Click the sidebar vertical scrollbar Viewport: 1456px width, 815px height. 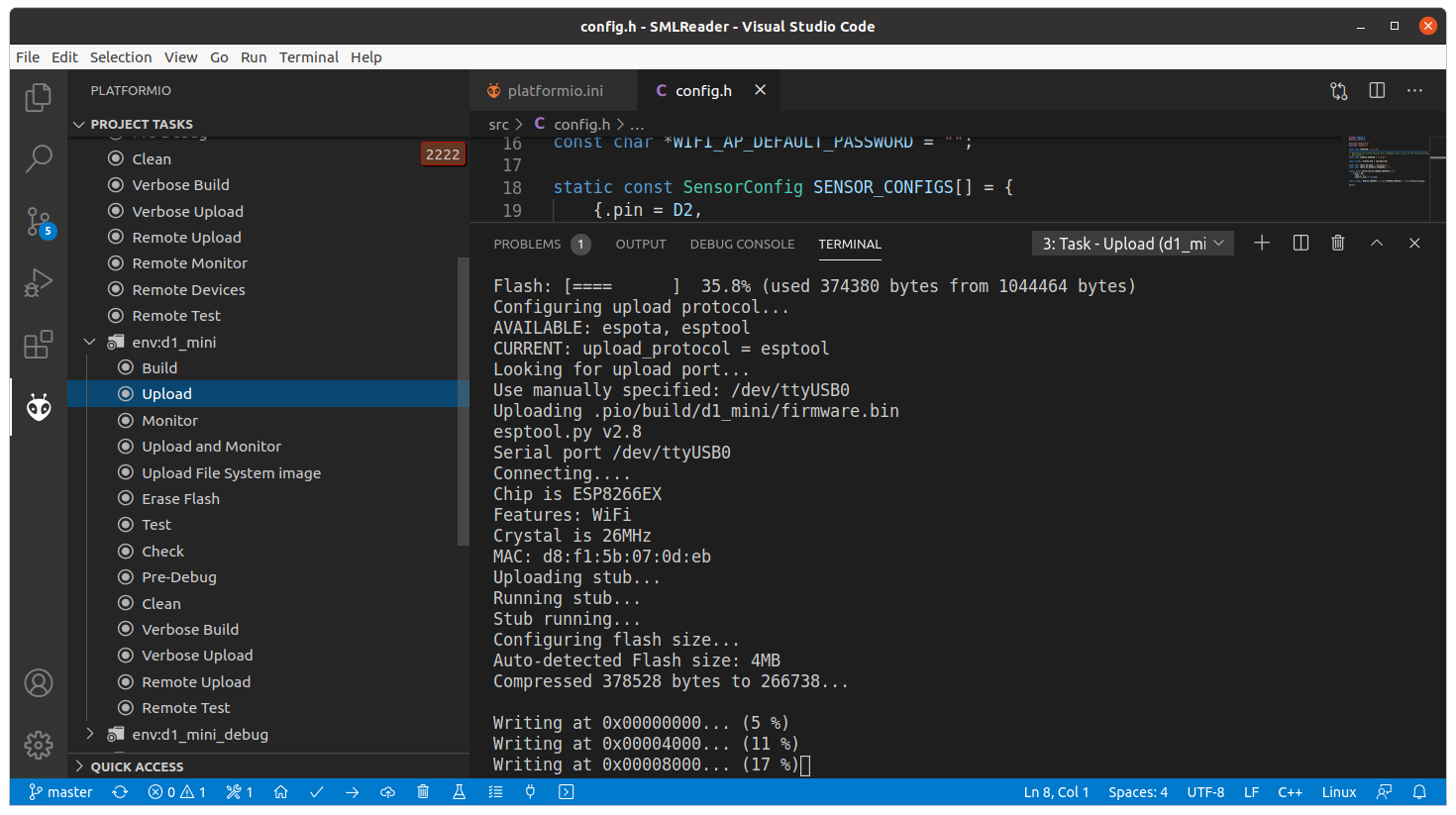click(x=463, y=401)
